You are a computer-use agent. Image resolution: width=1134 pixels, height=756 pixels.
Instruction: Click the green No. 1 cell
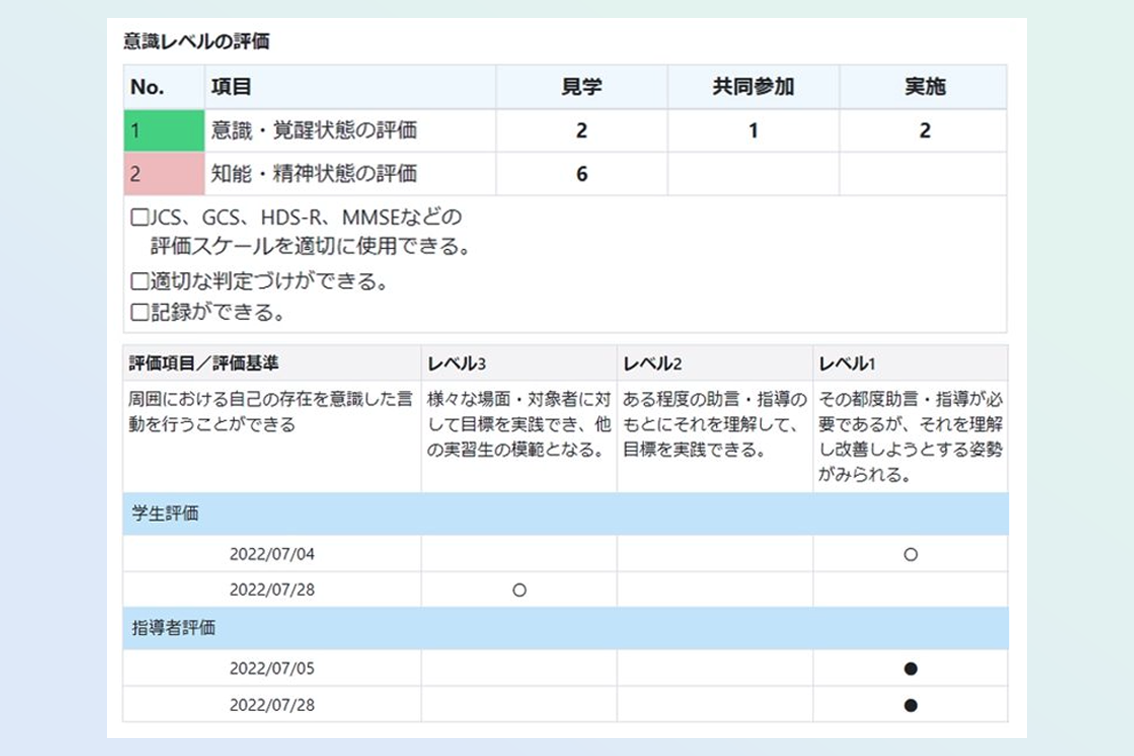click(x=163, y=131)
